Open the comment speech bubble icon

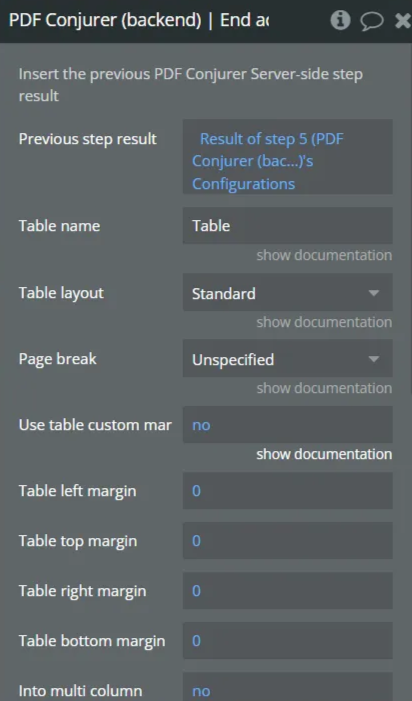[372, 21]
